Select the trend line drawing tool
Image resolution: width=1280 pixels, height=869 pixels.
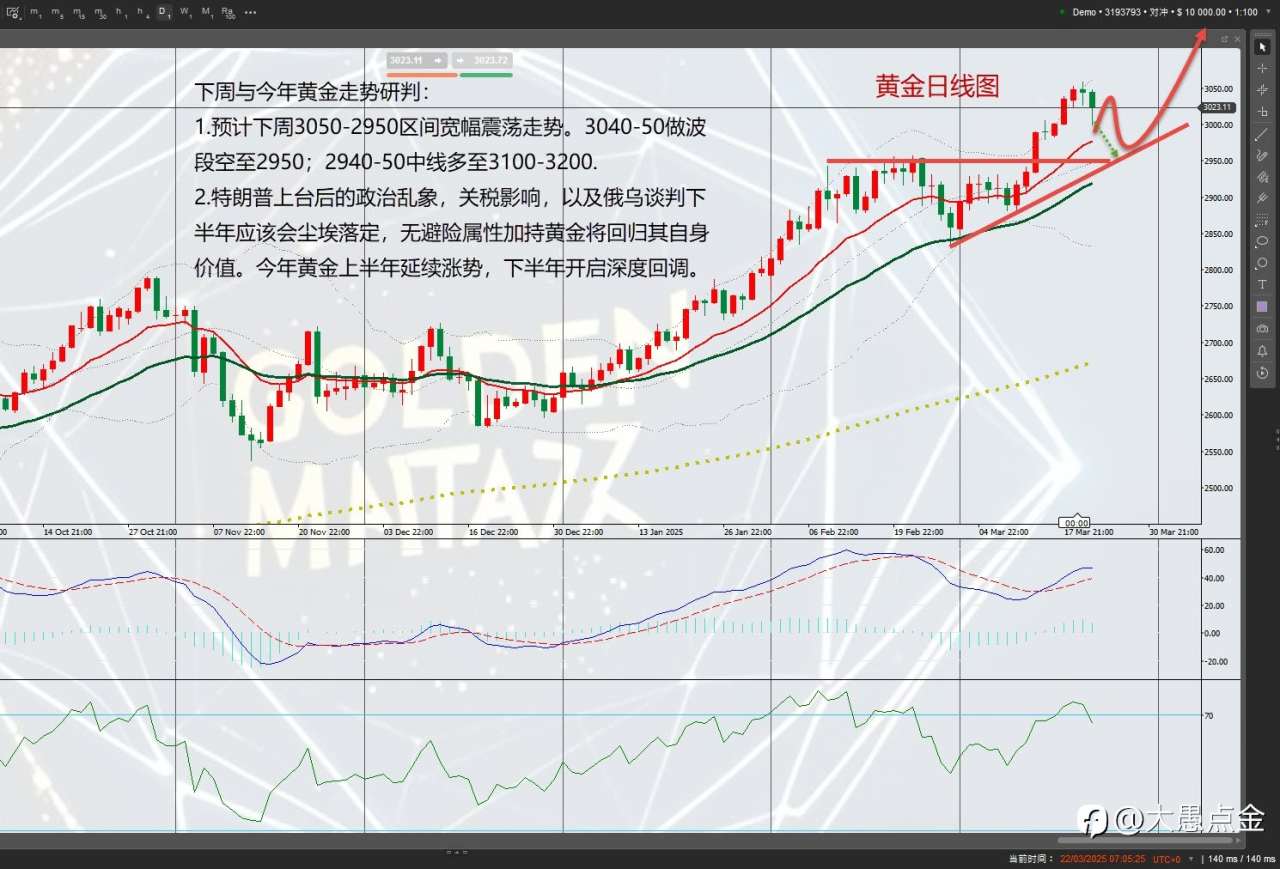pyautogui.click(x=1262, y=134)
